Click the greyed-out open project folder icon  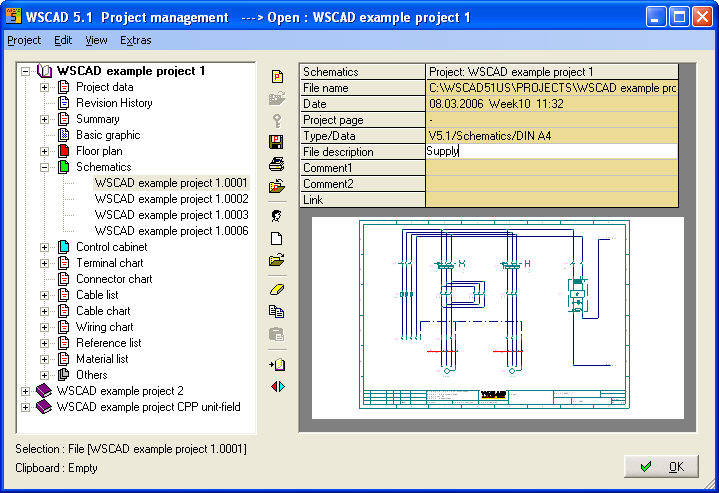tap(277, 98)
